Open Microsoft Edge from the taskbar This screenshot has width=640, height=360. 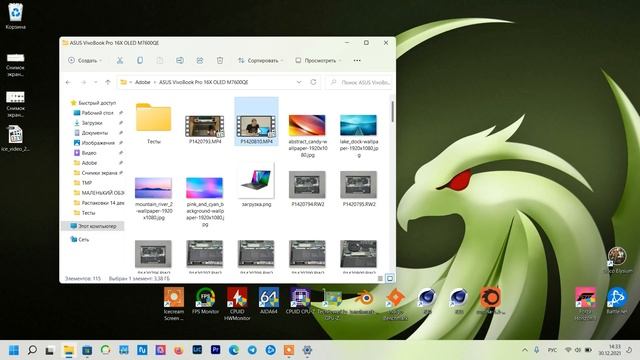click(x=234, y=350)
